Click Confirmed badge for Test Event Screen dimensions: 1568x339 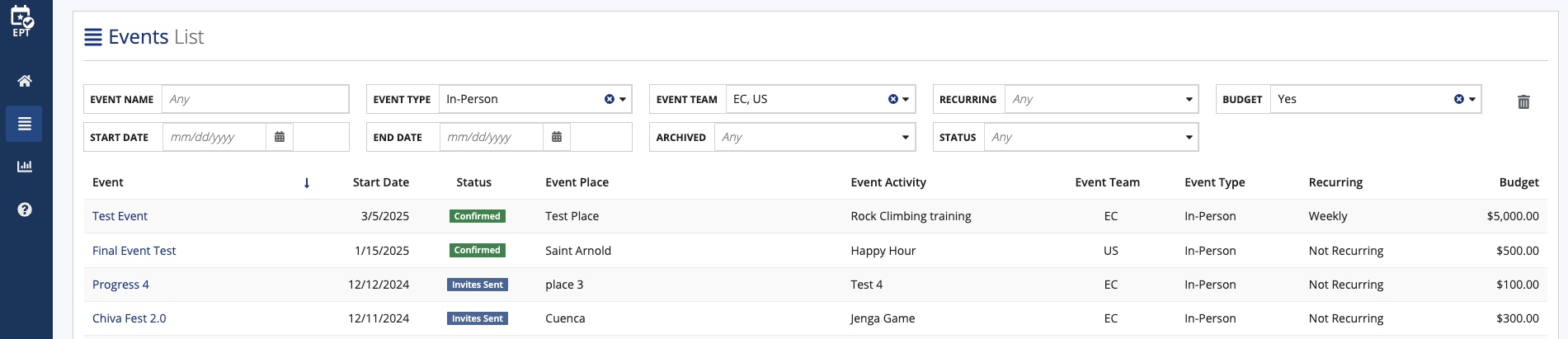[x=478, y=216]
